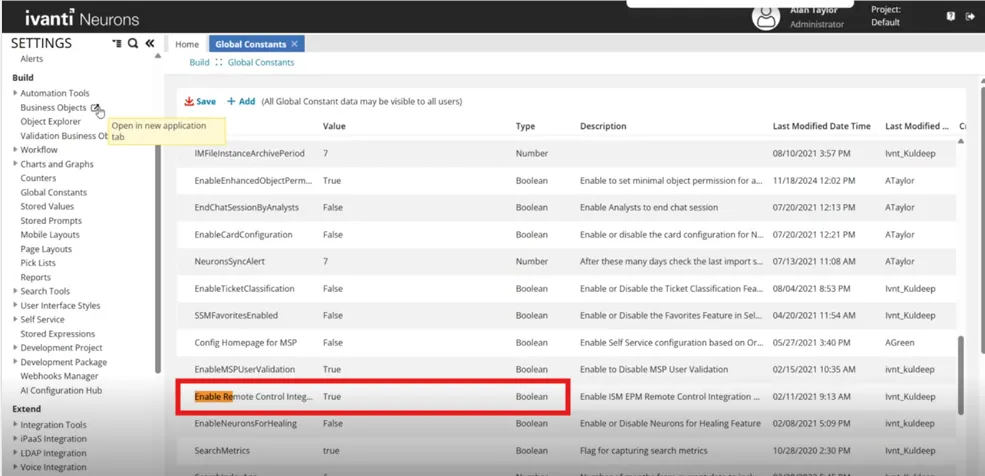Screen dimensions: 985x476
Task: Click the help icon in top bar
Action: point(950,17)
